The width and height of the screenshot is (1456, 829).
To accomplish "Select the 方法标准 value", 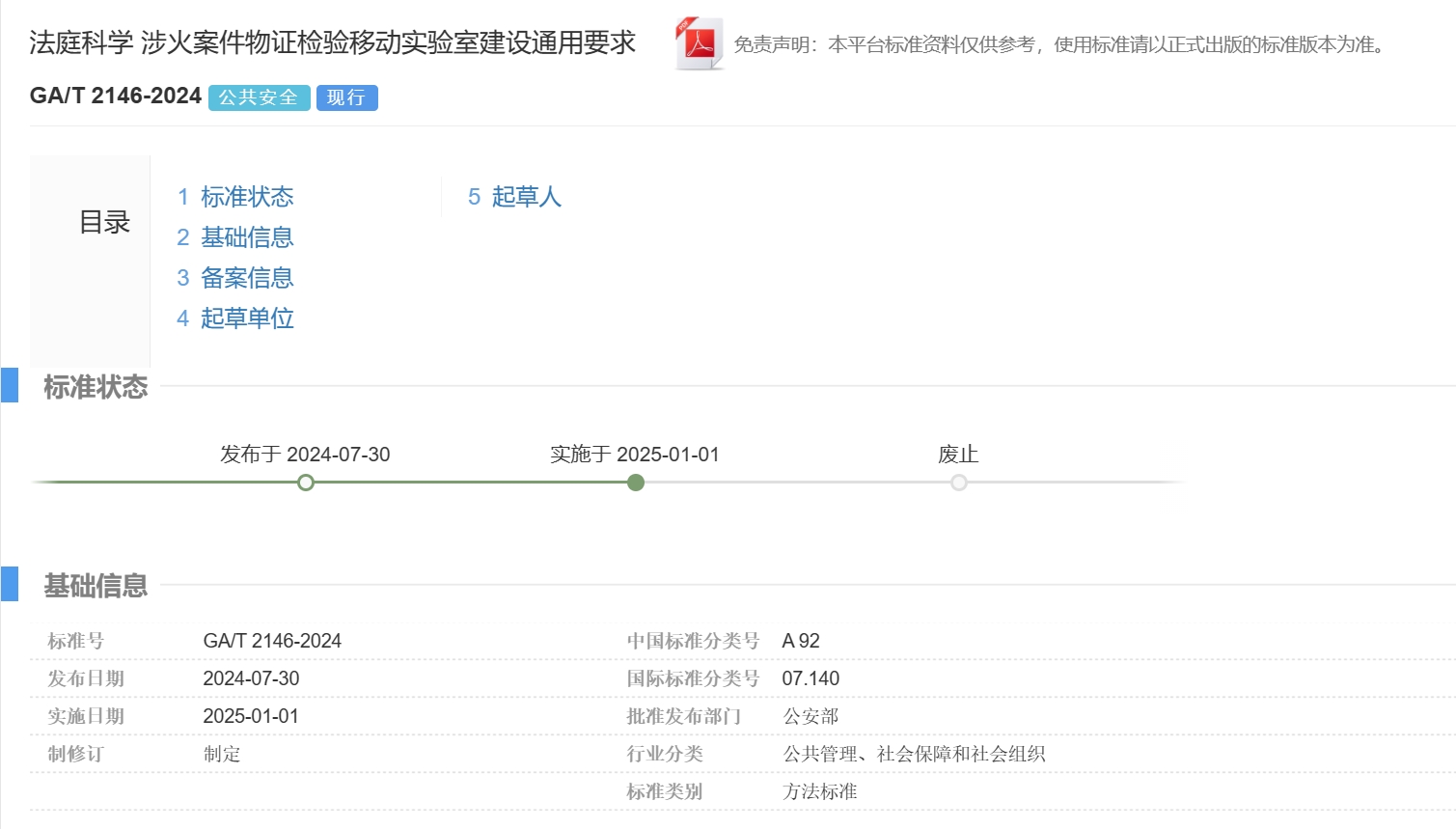I will point(819,791).
